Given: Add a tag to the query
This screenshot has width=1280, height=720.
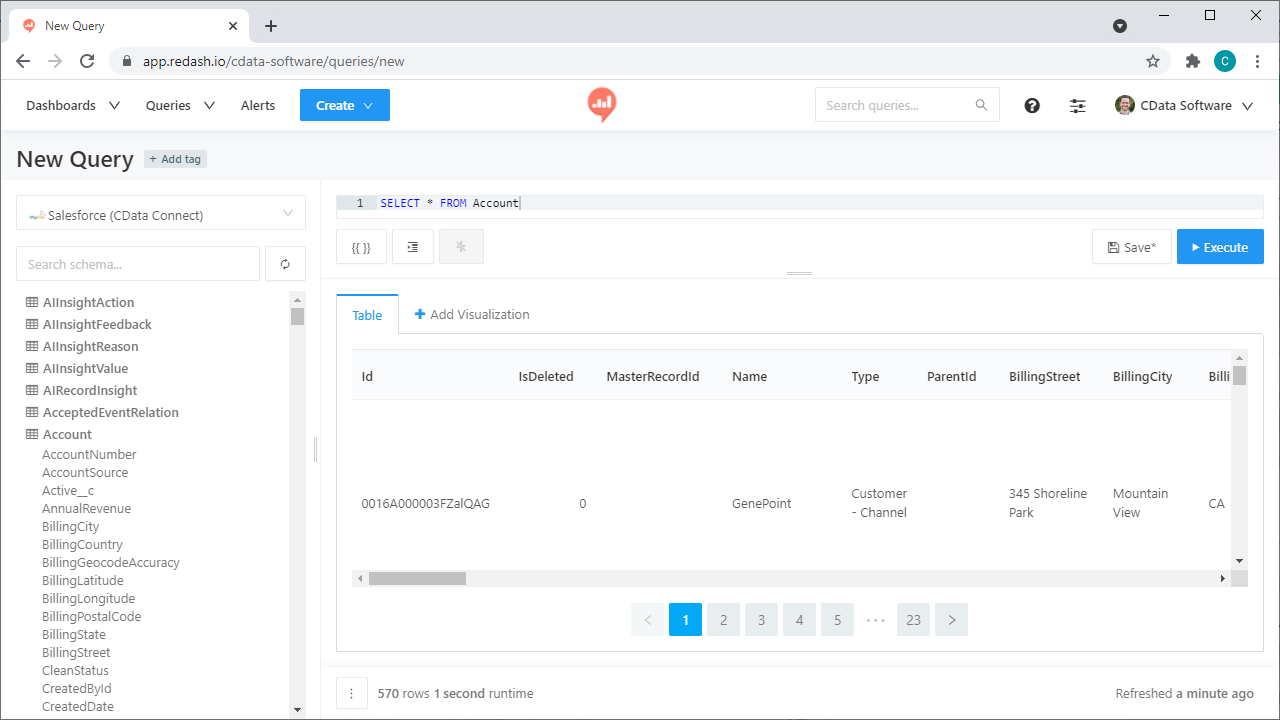Looking at the screenshot, I should (176, 159).
